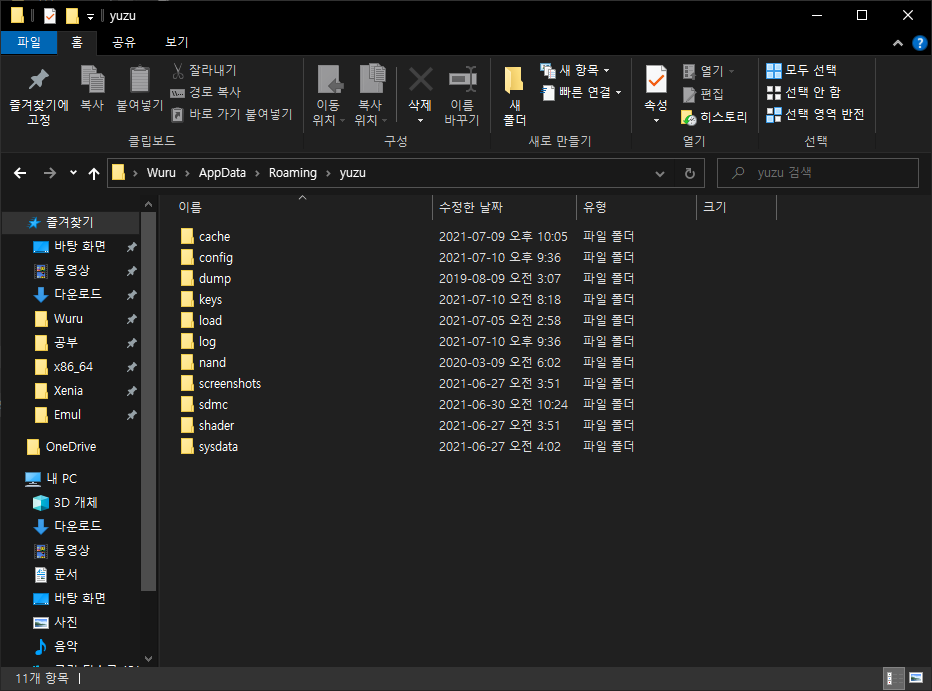Image resolution: width=932 pixels, height=691 pixels.
Task: Go up one folder level arrow
Action: 94,173
